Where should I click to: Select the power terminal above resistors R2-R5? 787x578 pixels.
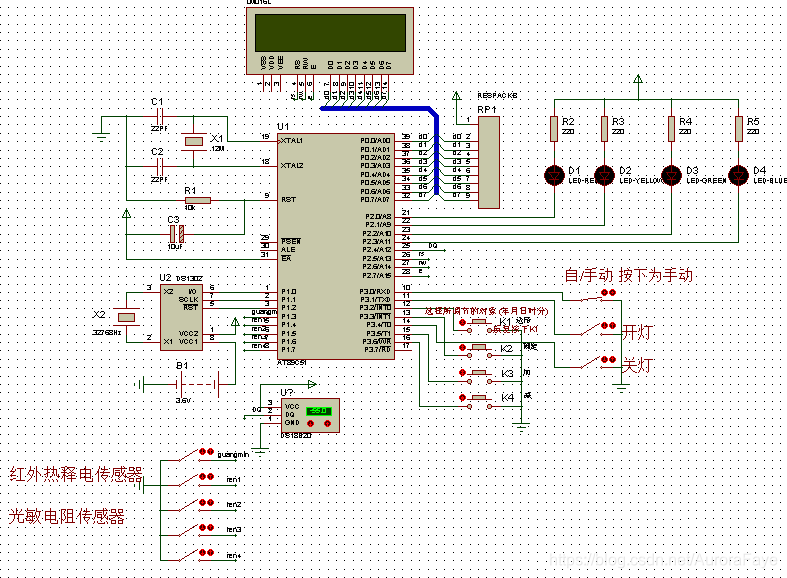coord(638,79)
